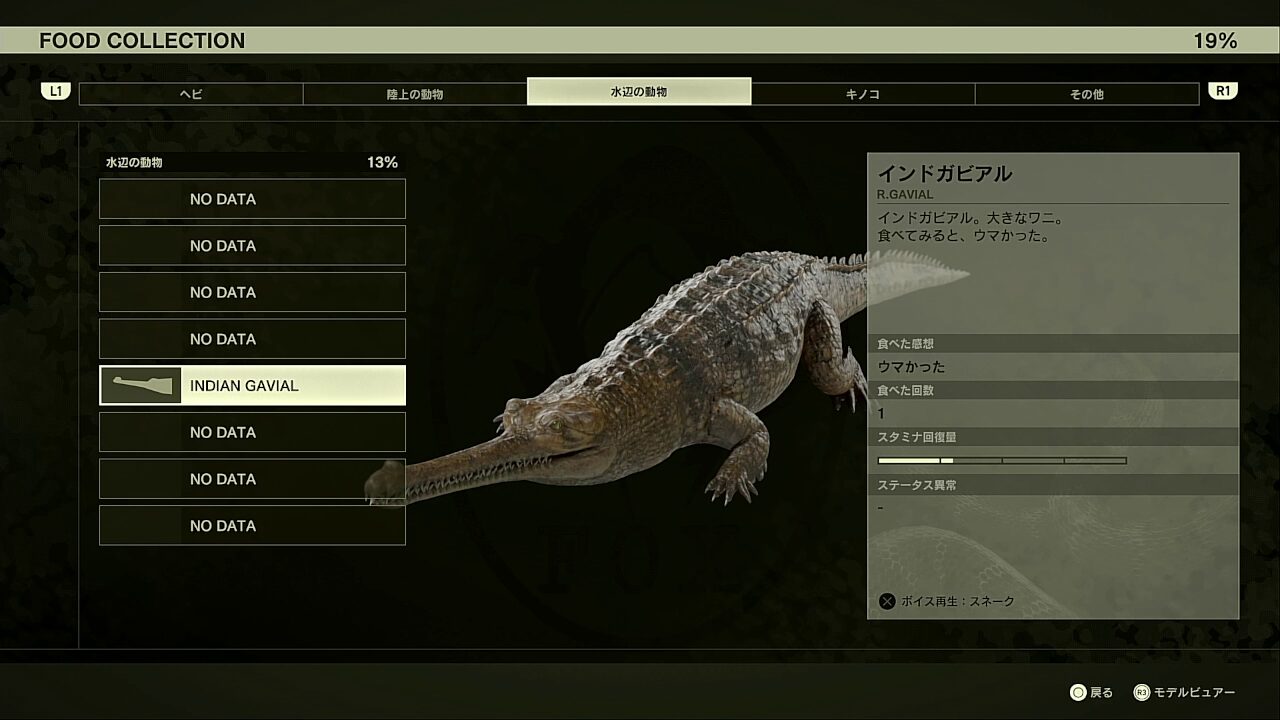Click the 水辺の動物 list heading
Image resolution: width=1280 pixels, height=720 pixels.
click(x=134, y=162)
